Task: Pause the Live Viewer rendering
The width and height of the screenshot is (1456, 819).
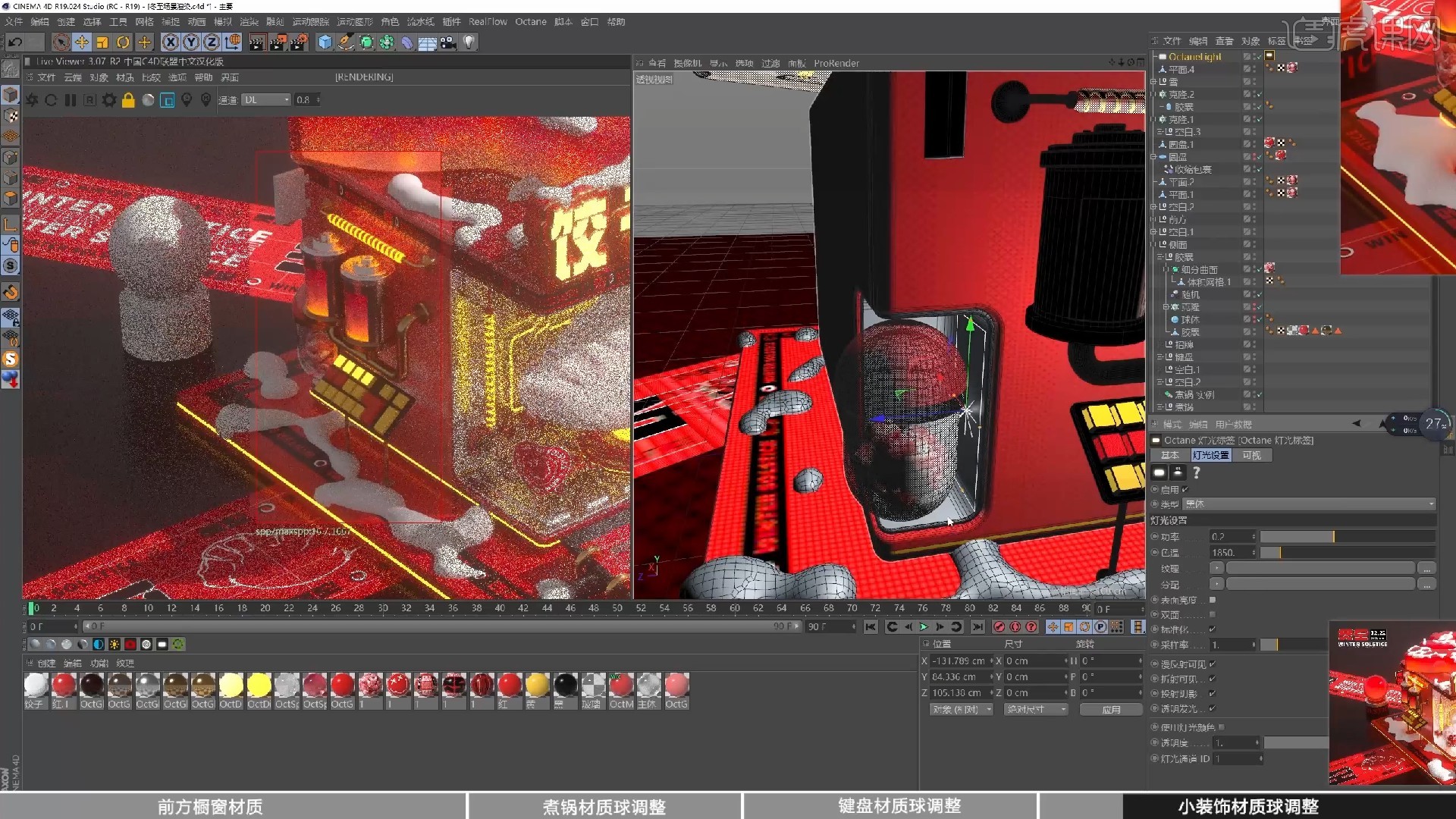Action: pyautogui.click(x=71, y=100)
